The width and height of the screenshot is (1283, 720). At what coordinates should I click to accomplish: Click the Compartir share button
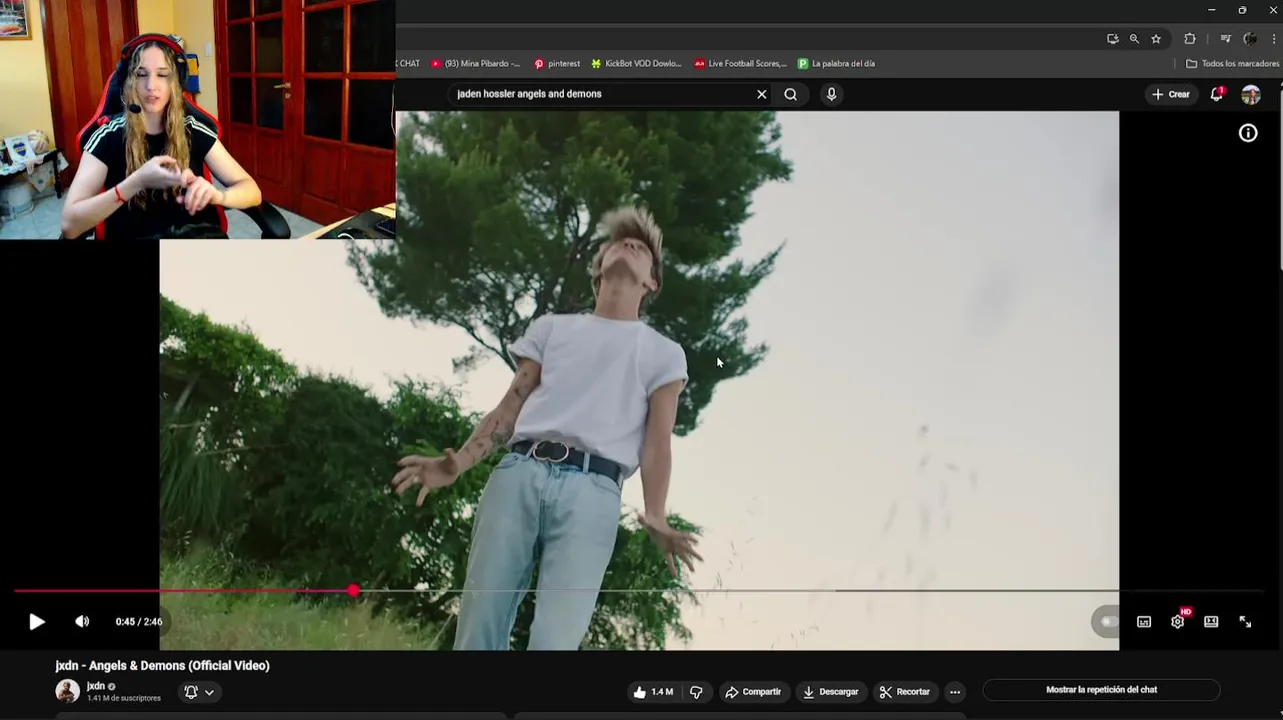pos(753,692)
